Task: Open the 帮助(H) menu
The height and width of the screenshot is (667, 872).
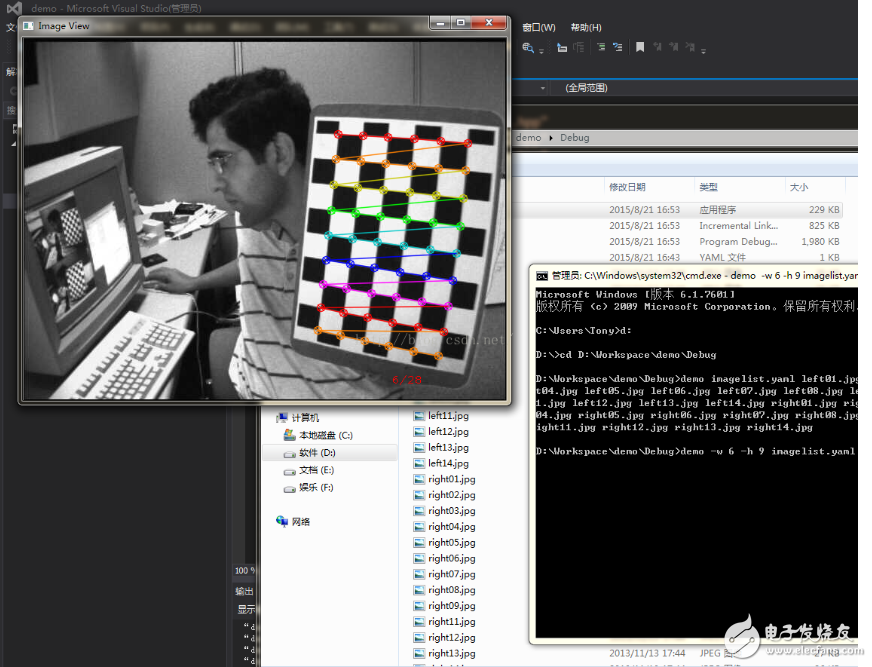Action: click(x=585, y=27)
